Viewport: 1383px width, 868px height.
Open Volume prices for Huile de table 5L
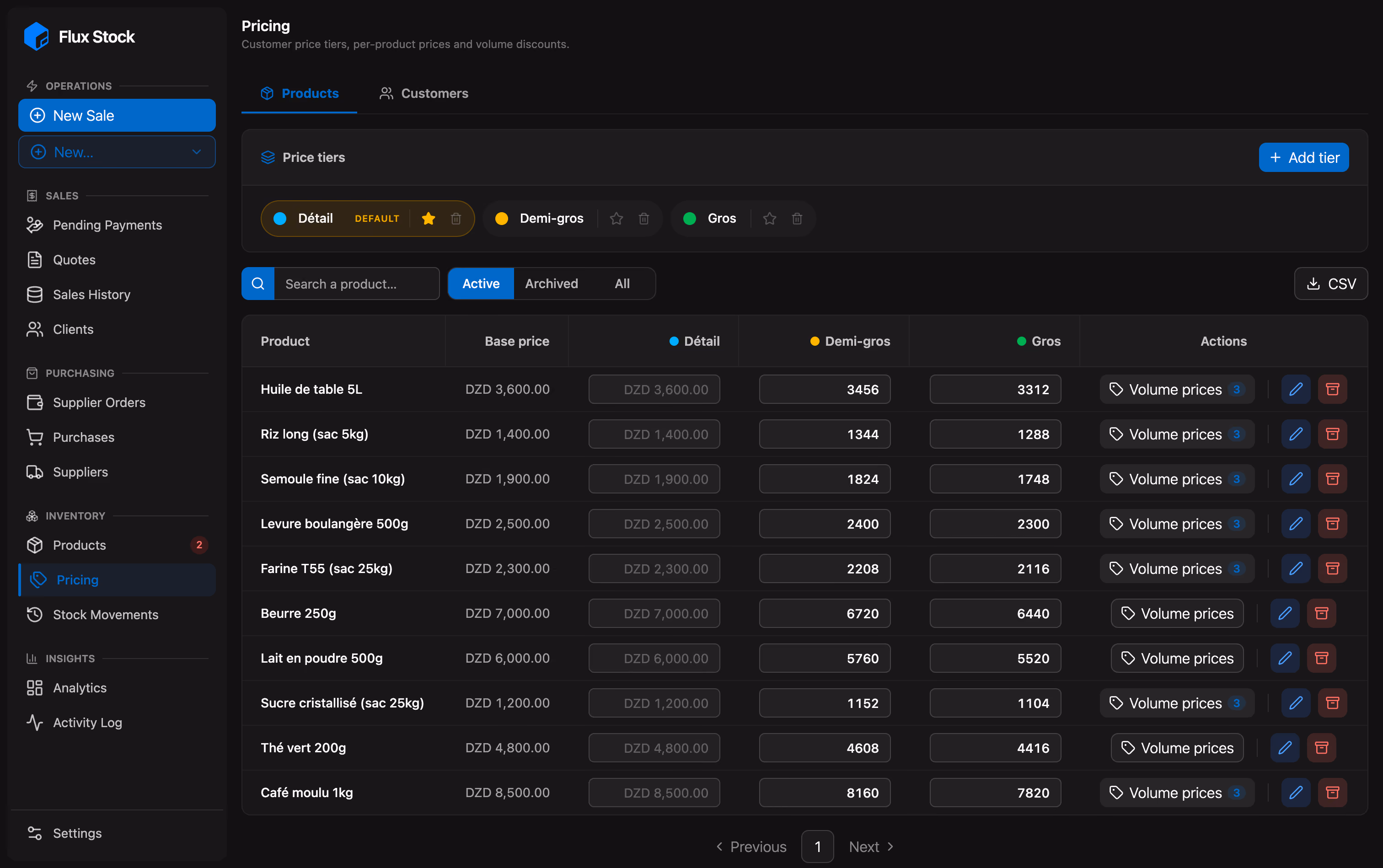click(1177, 389)
